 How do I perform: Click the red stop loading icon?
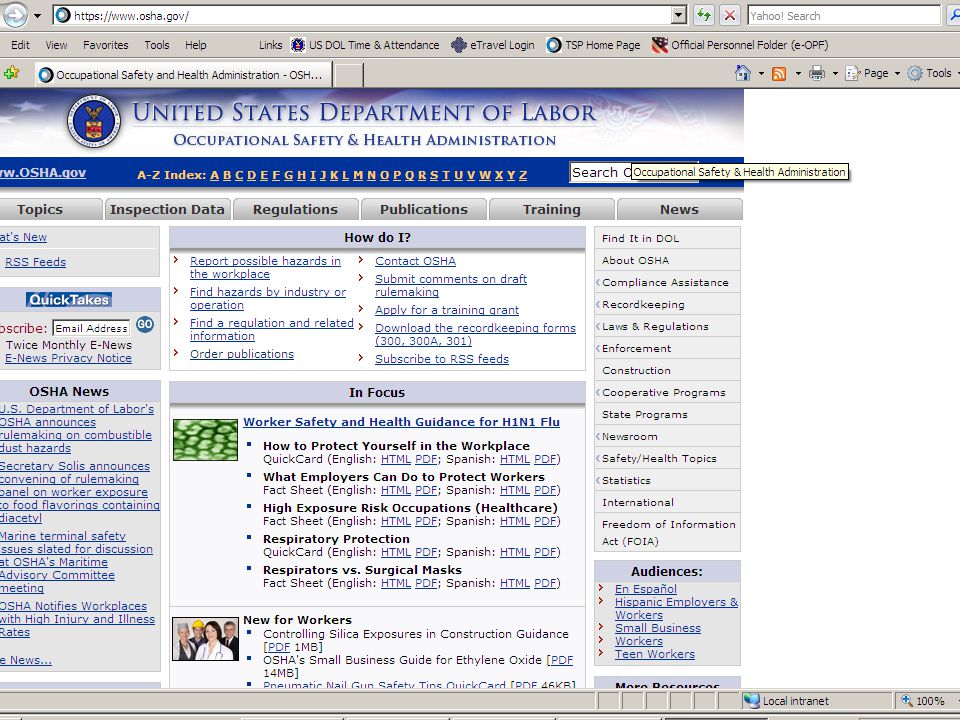click(730, 15)
